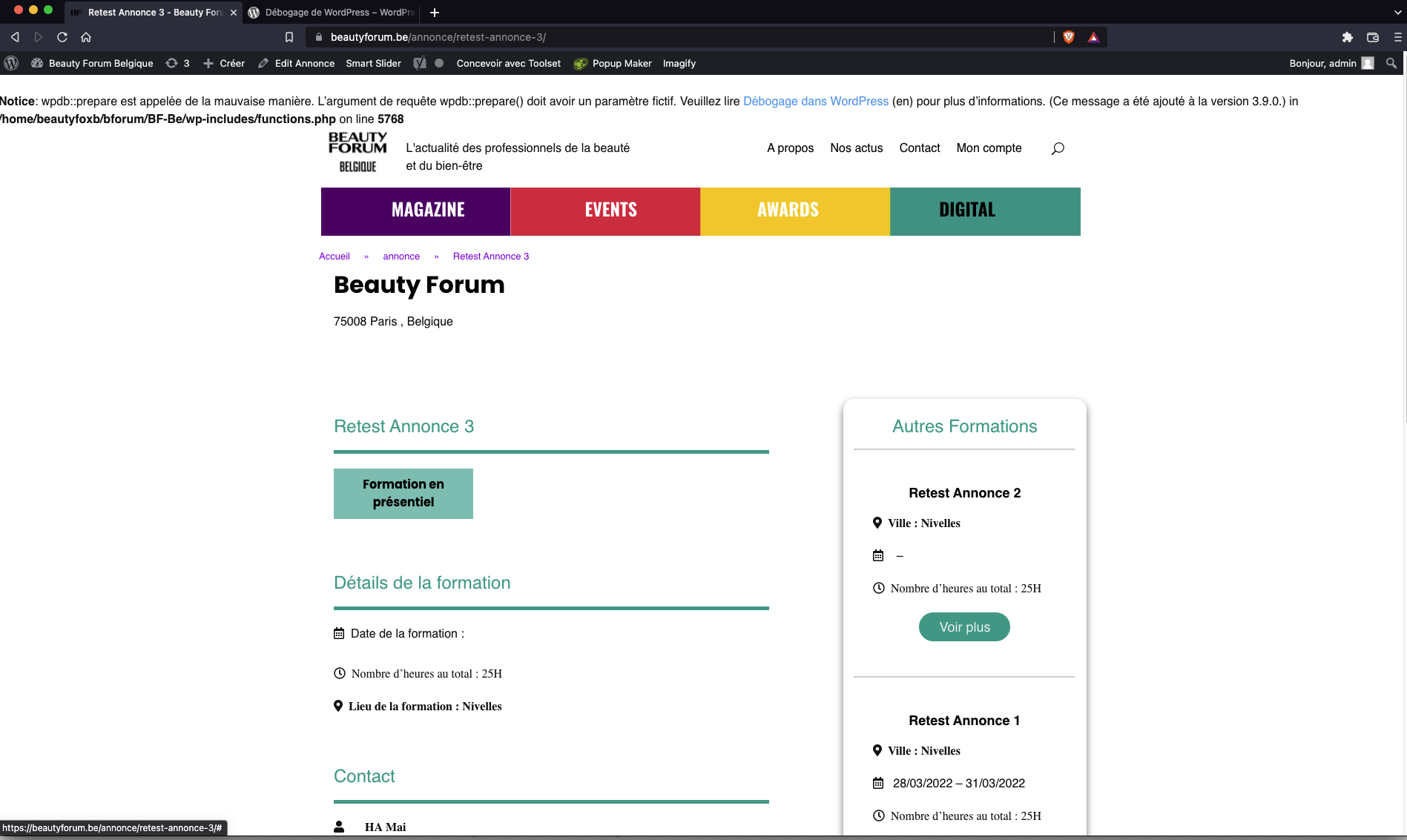Click annonce breadcrumb
The width and height of the screenshot is (1407, 840).
[401, 257]
